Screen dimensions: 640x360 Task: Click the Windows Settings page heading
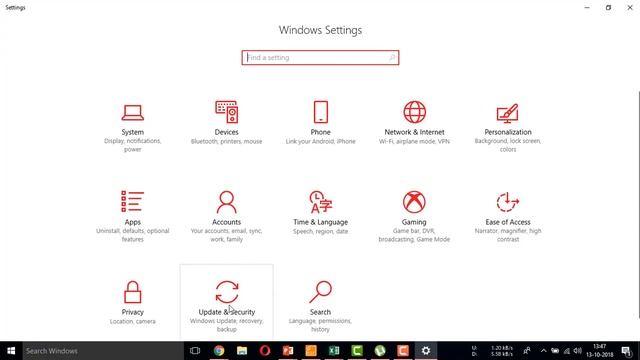click(x=320, y=30)
